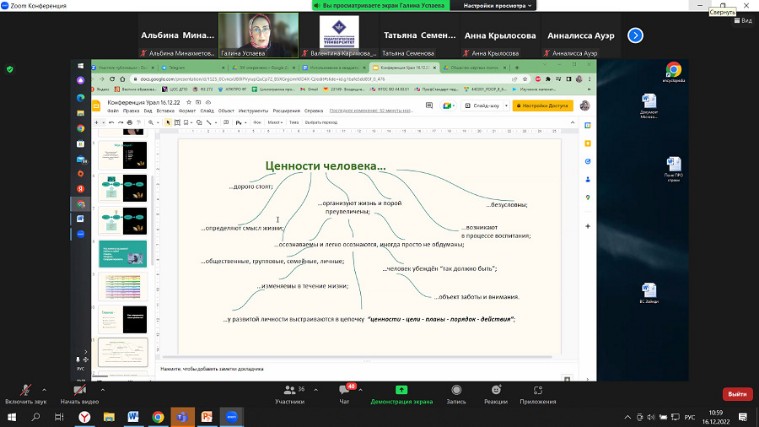Select Галина Успаева's video thumbnail
The height and width of the screenshot is (427, 759).
(x=258, y=34)
